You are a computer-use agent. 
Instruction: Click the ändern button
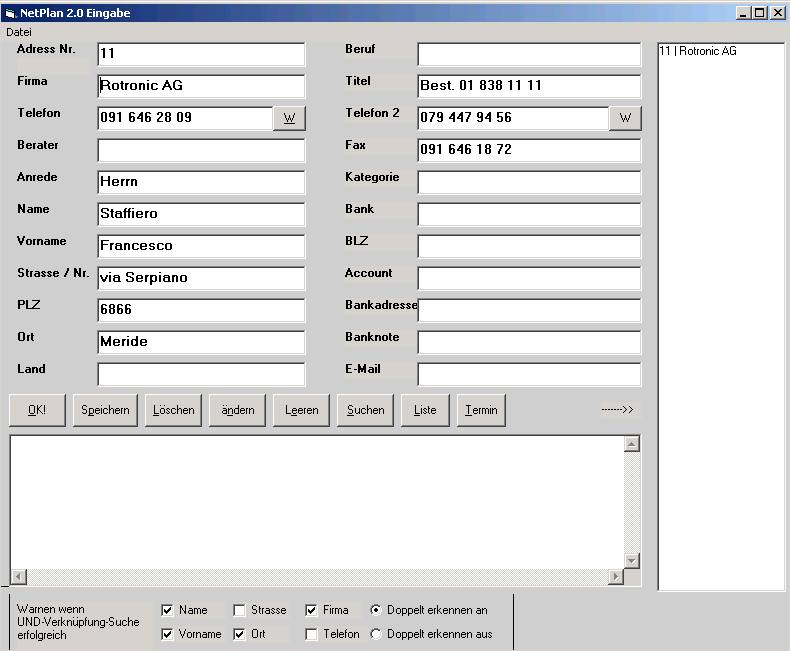coord(237,410)
